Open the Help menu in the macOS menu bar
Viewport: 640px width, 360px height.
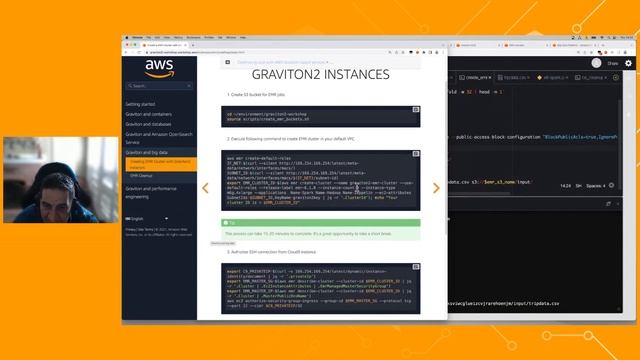243,38
